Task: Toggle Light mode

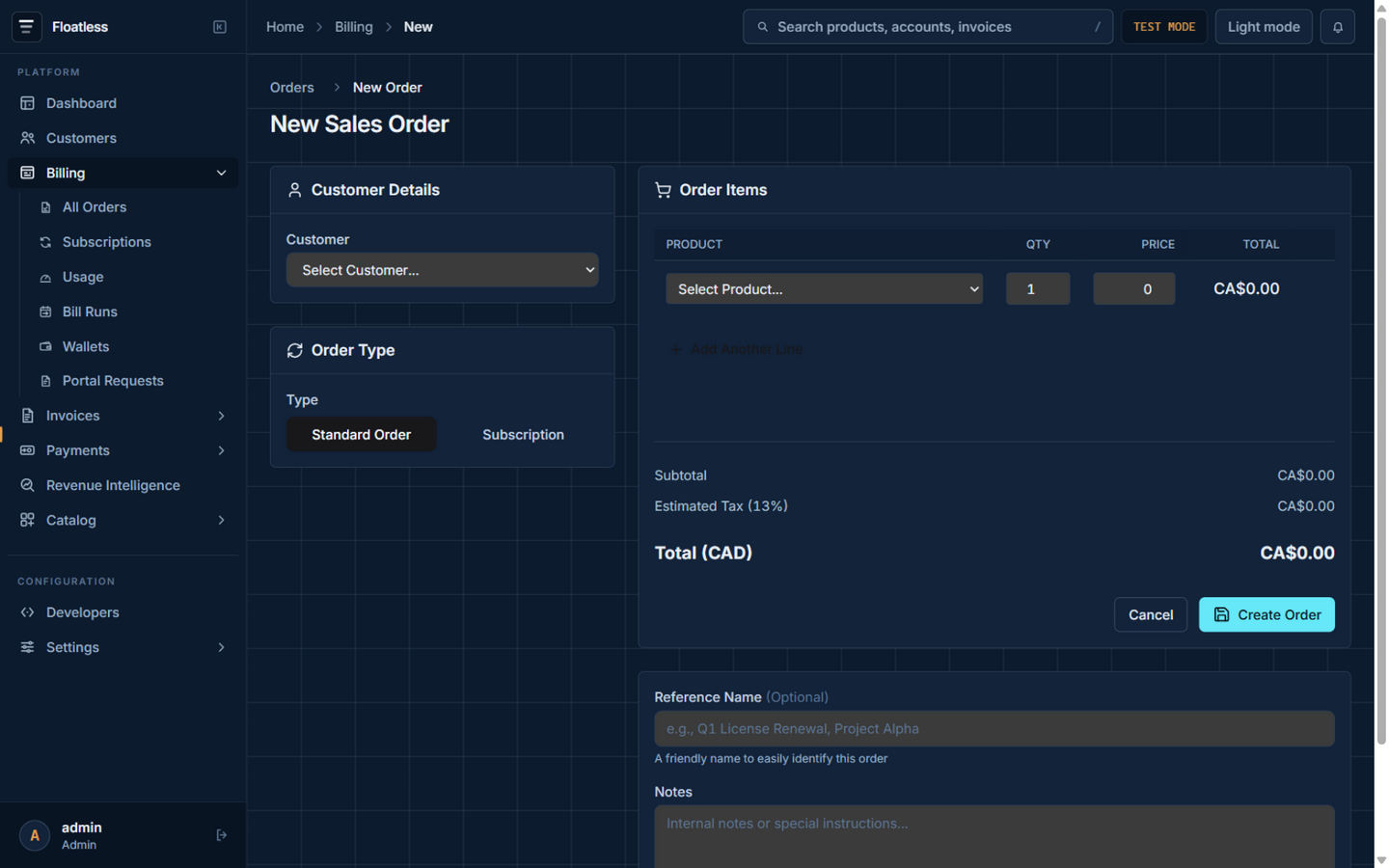Action: [1264, 27]
